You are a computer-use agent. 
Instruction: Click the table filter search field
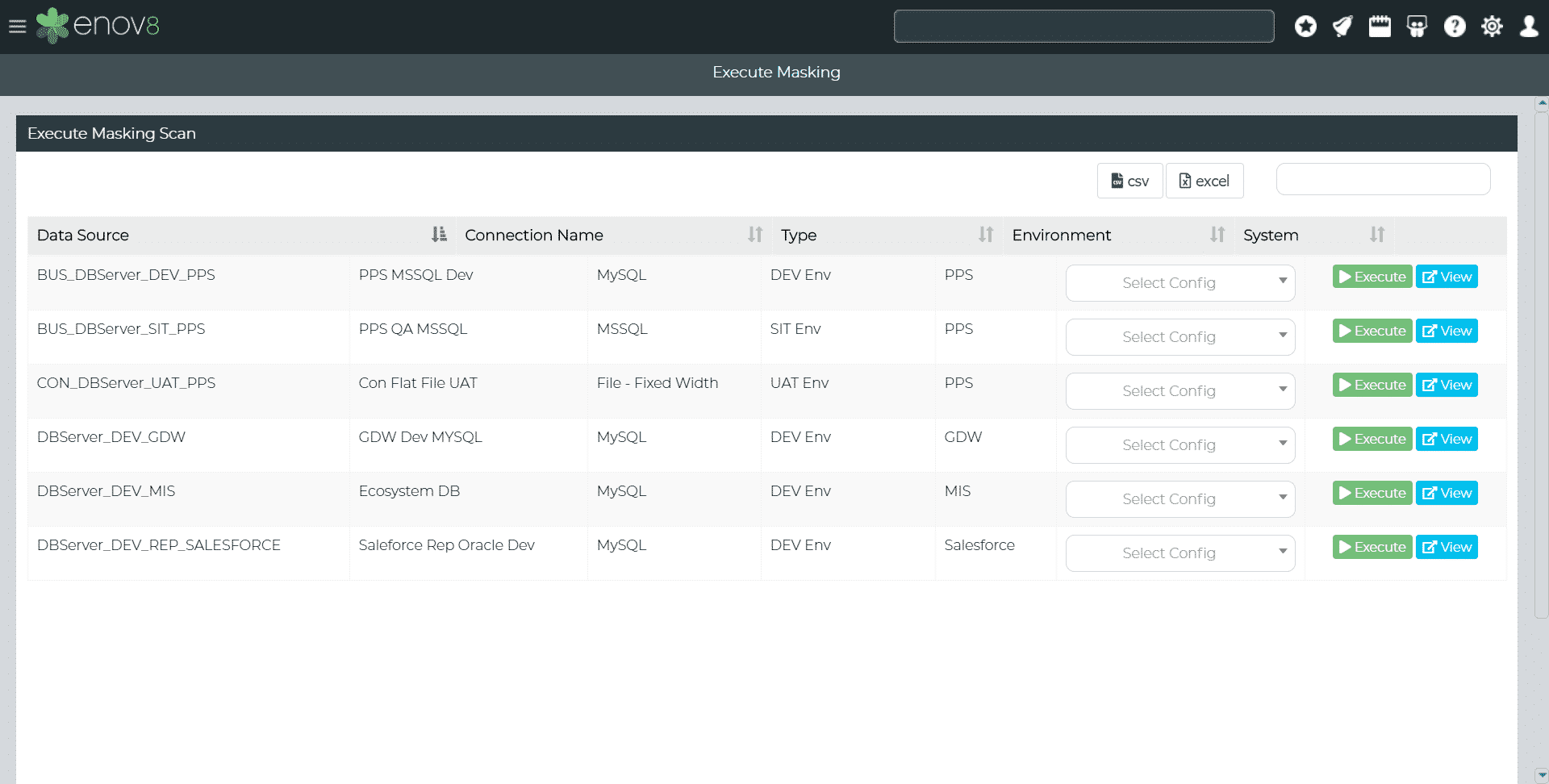[x=1383, y=179]
